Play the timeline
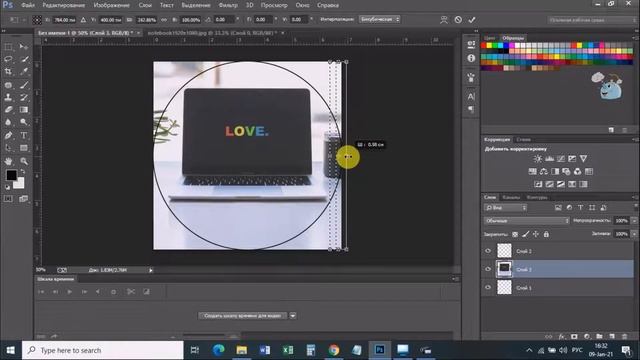This screenshot has height=360, width=640. (x=69, y=291)
